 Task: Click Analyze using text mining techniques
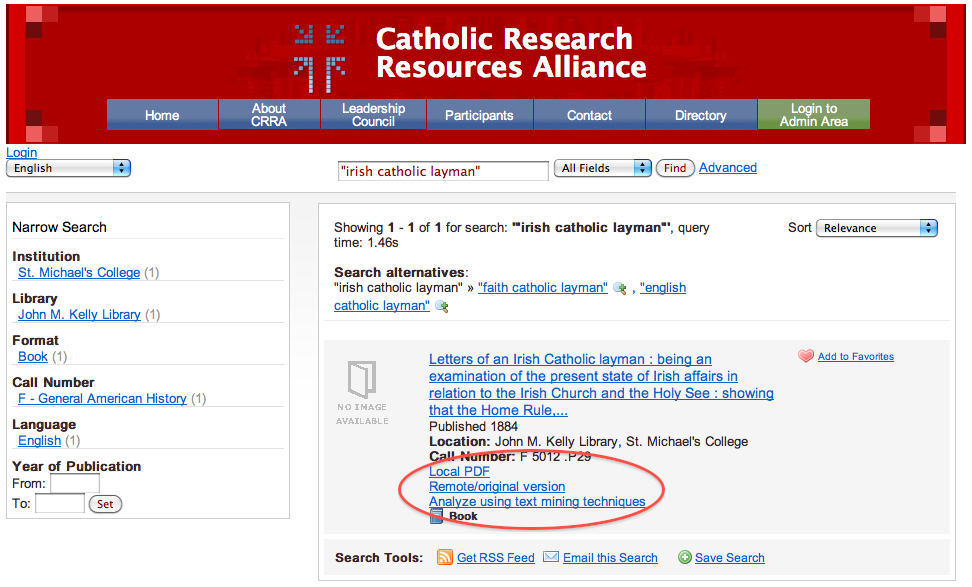[x=537, y=502]
